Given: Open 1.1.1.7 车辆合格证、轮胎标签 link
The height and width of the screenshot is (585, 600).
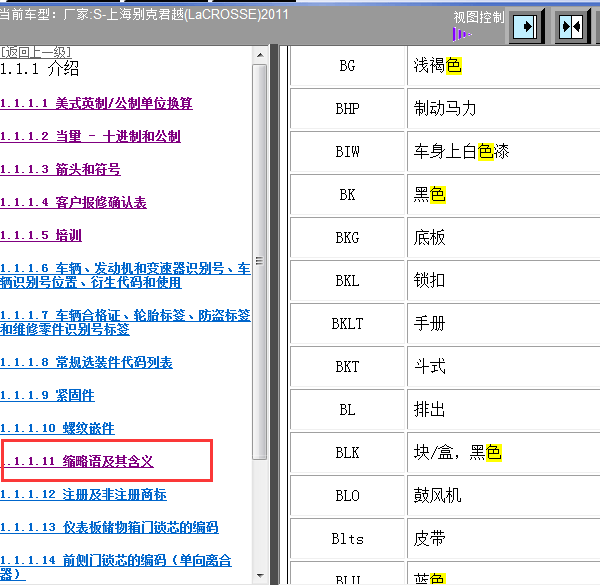Looking at the screenshot, I should point(125,322).
